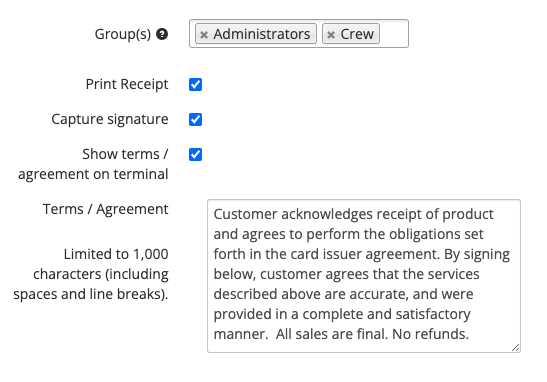Remove the Crew group tag
Image resolution: width=547 pixels, height=382 pixels.
tap(331, 35)
